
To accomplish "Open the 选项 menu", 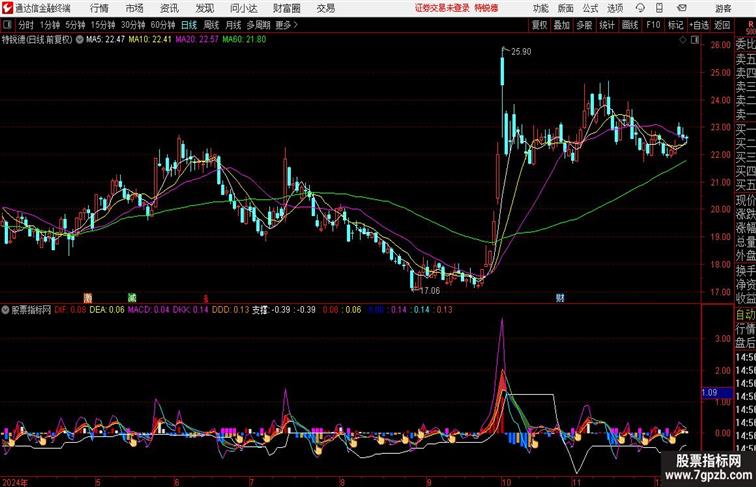I will point(615,8).
